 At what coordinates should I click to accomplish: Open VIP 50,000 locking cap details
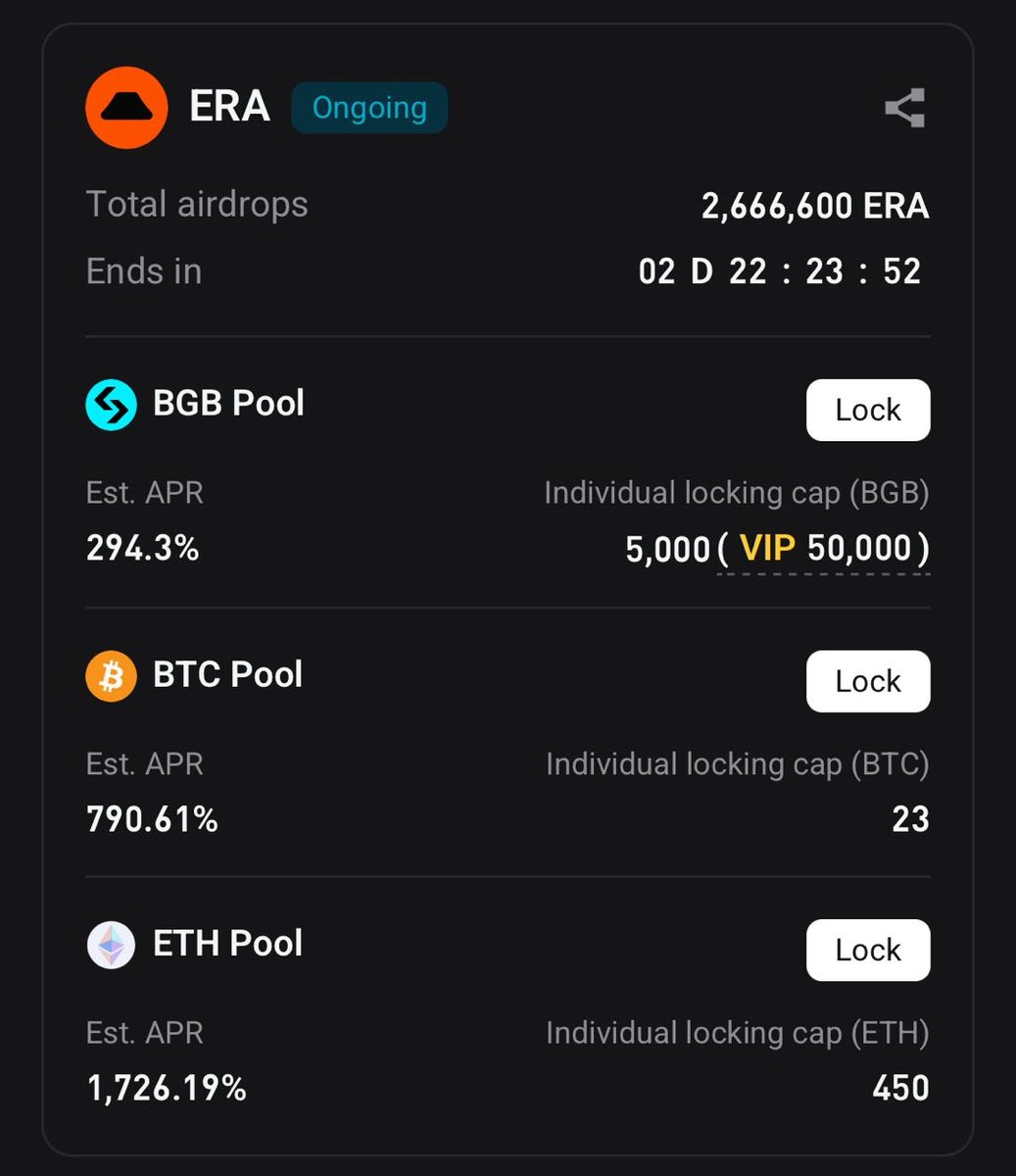[x=823, y=549]
